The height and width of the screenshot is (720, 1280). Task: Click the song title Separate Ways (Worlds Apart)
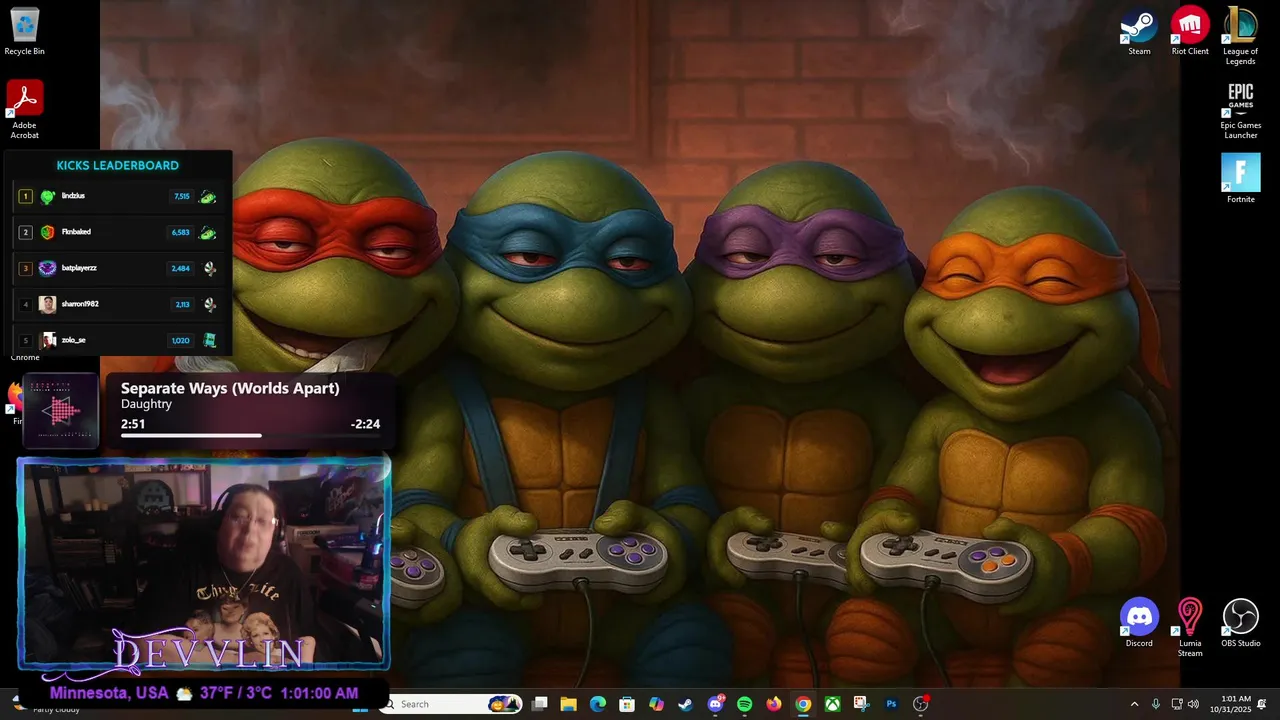(230, 388)
